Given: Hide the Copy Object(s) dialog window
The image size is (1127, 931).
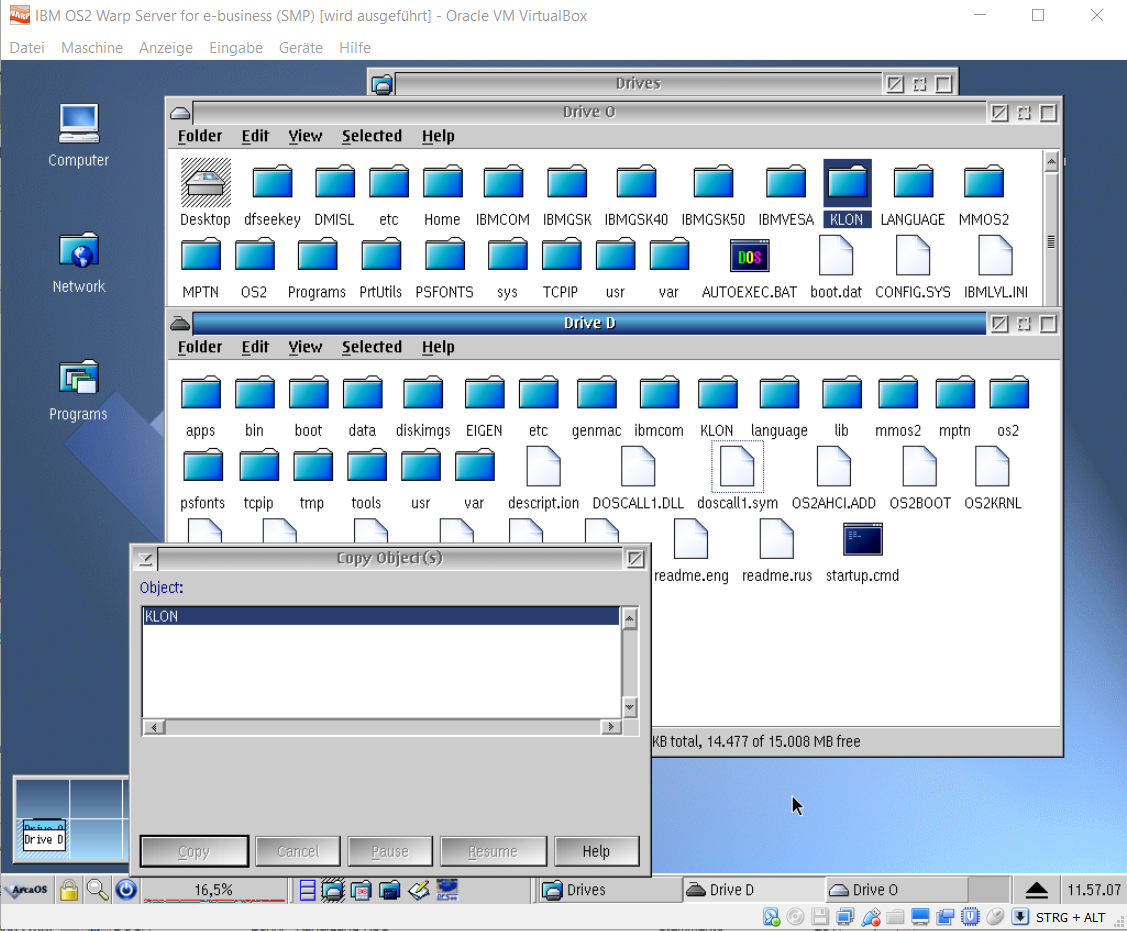Looking at the screenshot, I should tap(635, 559).
